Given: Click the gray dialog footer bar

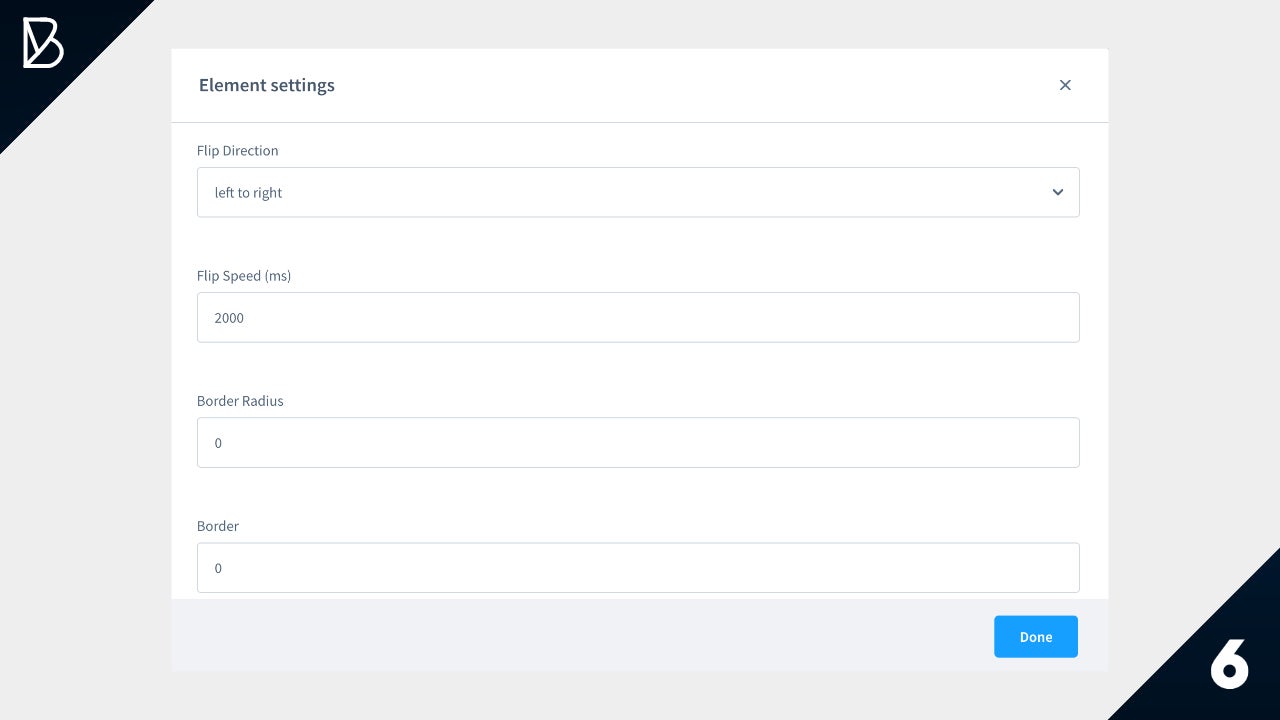Looking at the screenshot, I should (x=580, y=636).
